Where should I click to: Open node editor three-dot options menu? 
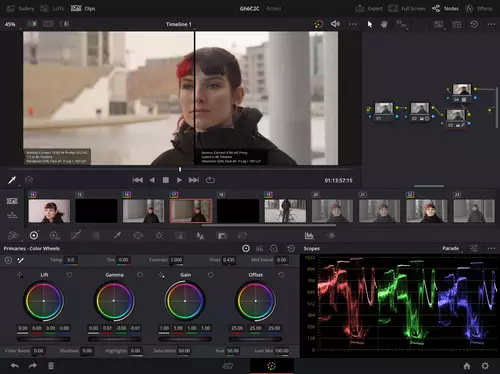491,24
